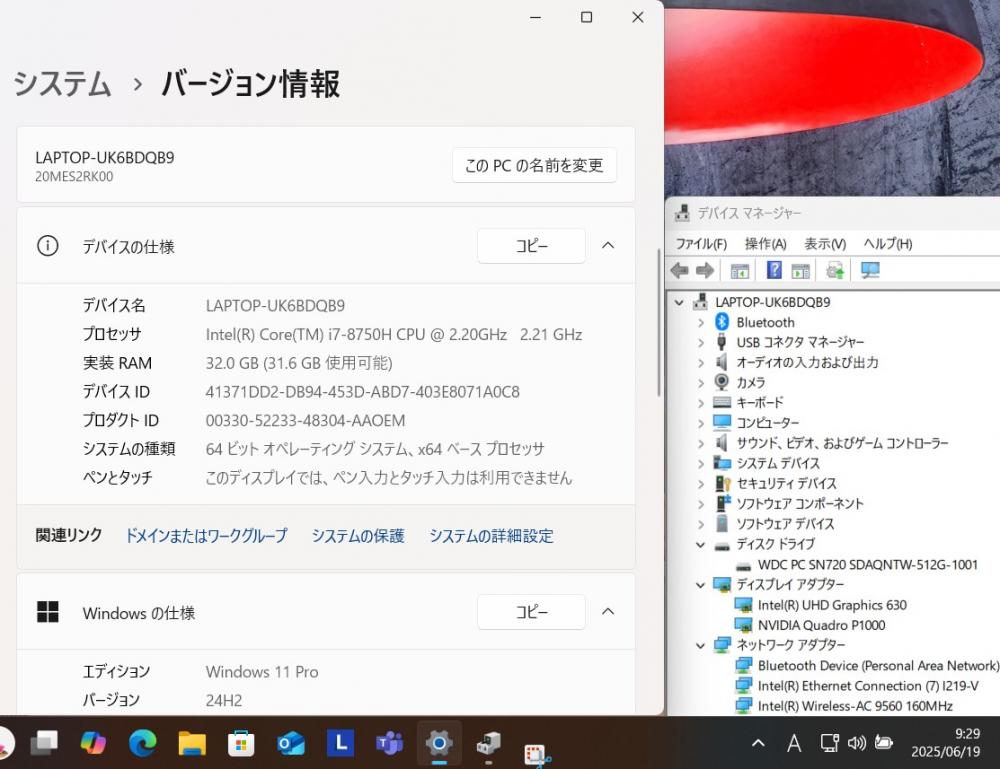Screen dimensions: 1000x769
Task: Select the Bluetooth category icon in device tree
Action: [x=722, y=322]
